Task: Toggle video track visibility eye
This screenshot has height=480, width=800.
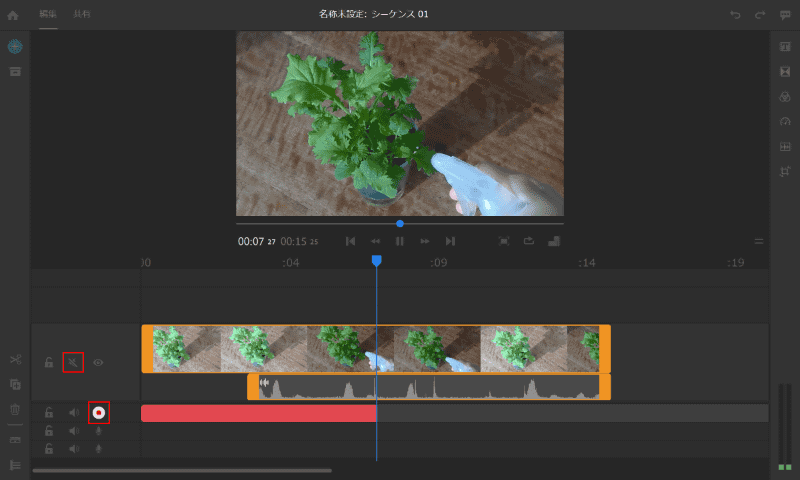Action: click(x=98, y=362)
